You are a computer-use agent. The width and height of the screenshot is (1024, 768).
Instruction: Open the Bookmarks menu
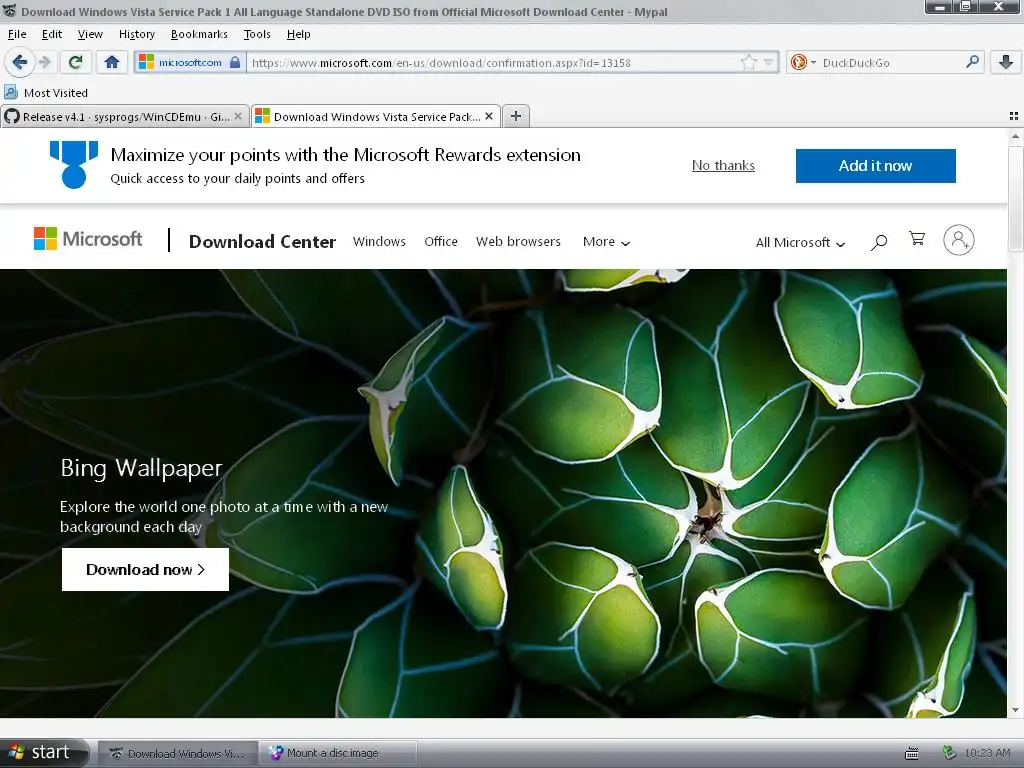199,34
